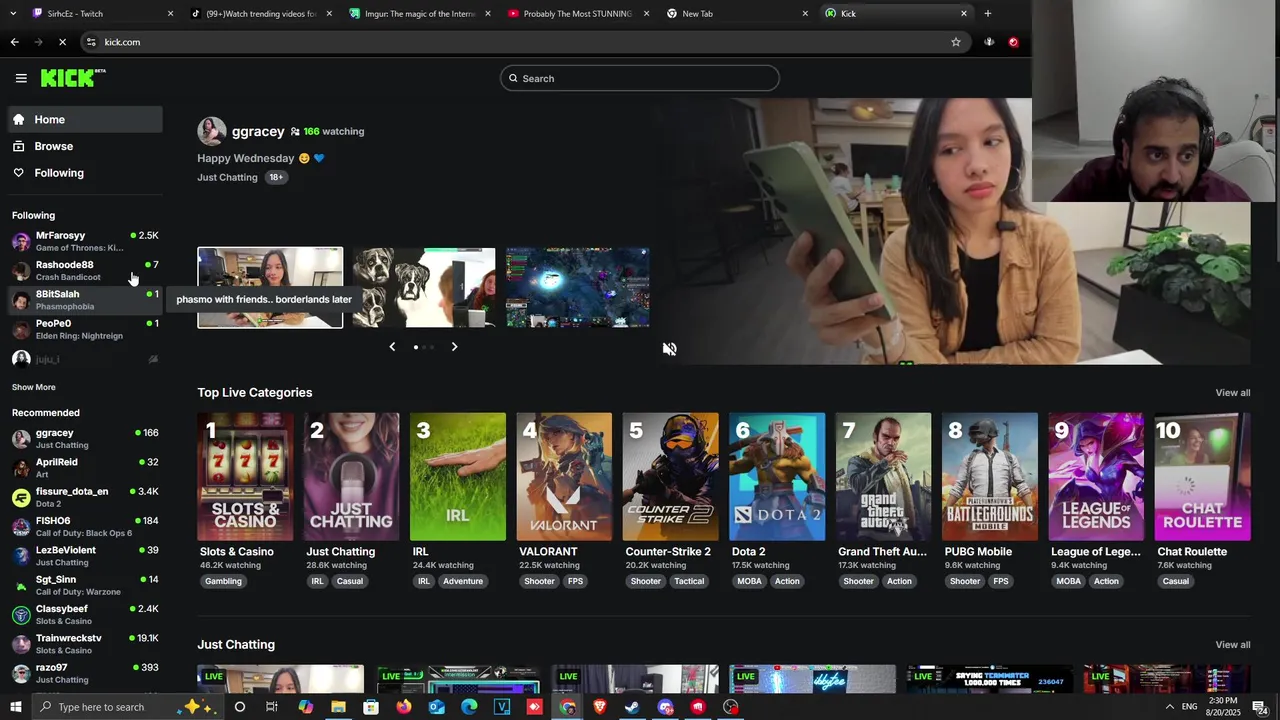
Task: Open a new browser tab
Action: pyautogui.click(x=988, y=14)
